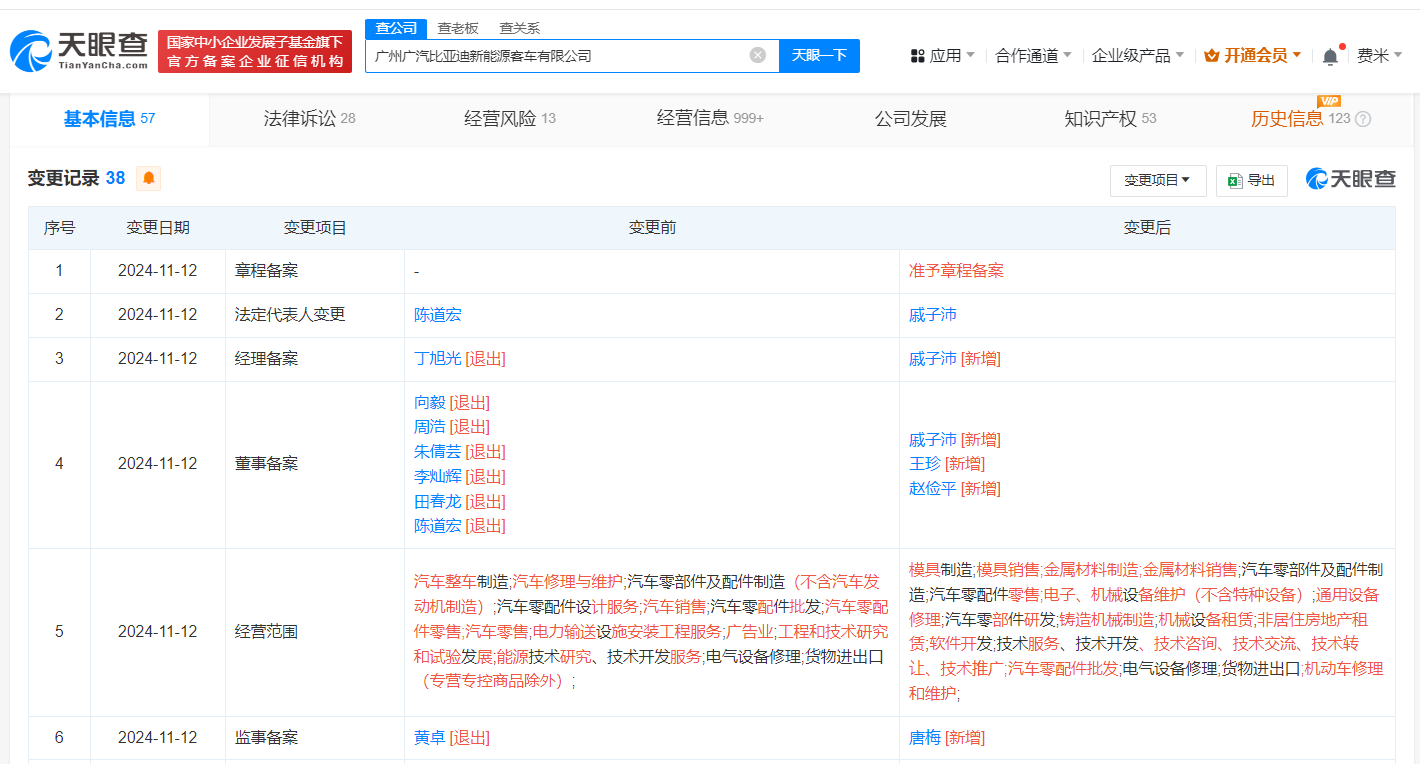Image resolution: width=1420 pixels, height=764 pixels.
Task: Open the 变更项目 filter dropdown
Action: coord(1158,180)
